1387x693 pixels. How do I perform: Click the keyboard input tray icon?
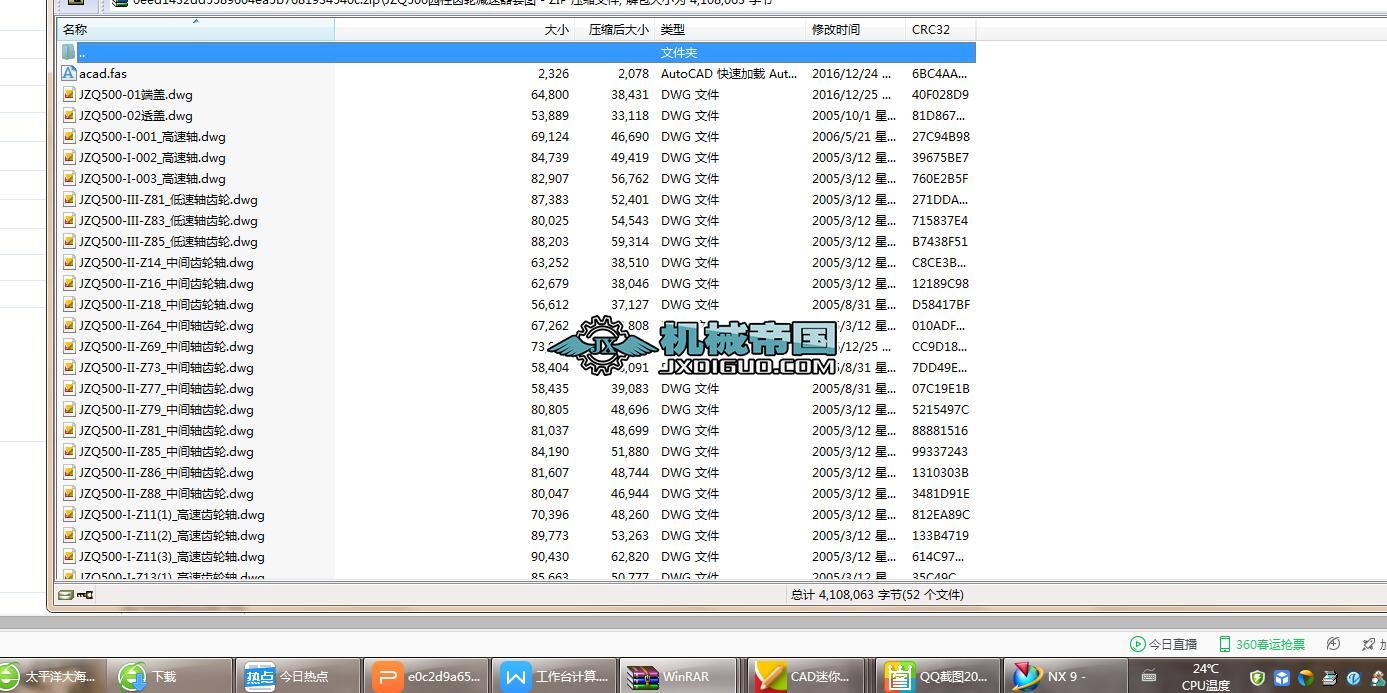[x=1149, y=677]
